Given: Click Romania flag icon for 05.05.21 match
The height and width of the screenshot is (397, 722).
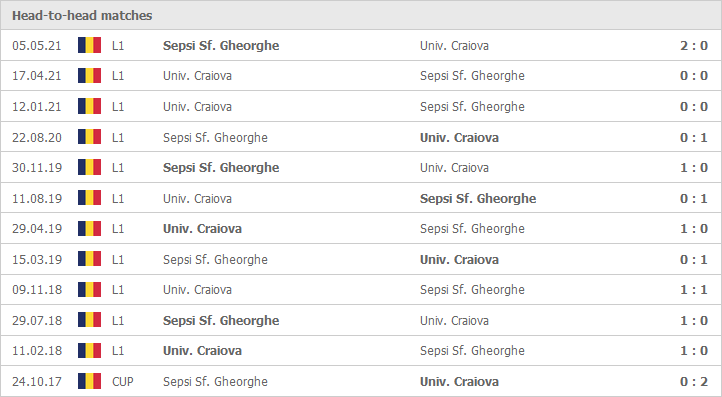Looking at the screenshot, I should pyautogui.click(x=89, y=45).
